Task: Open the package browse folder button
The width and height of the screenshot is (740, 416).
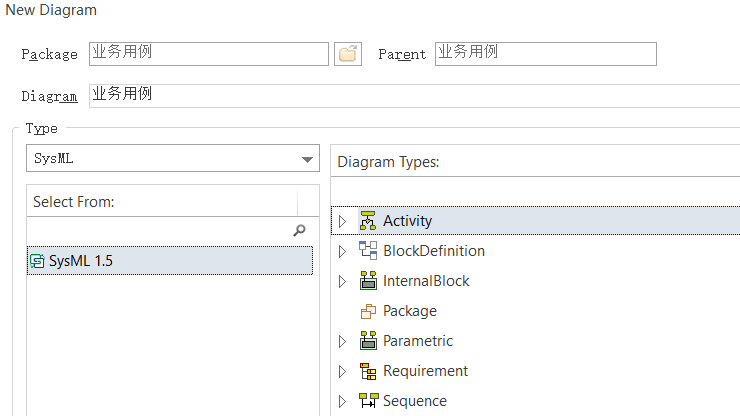Action: tap(348, 54)
